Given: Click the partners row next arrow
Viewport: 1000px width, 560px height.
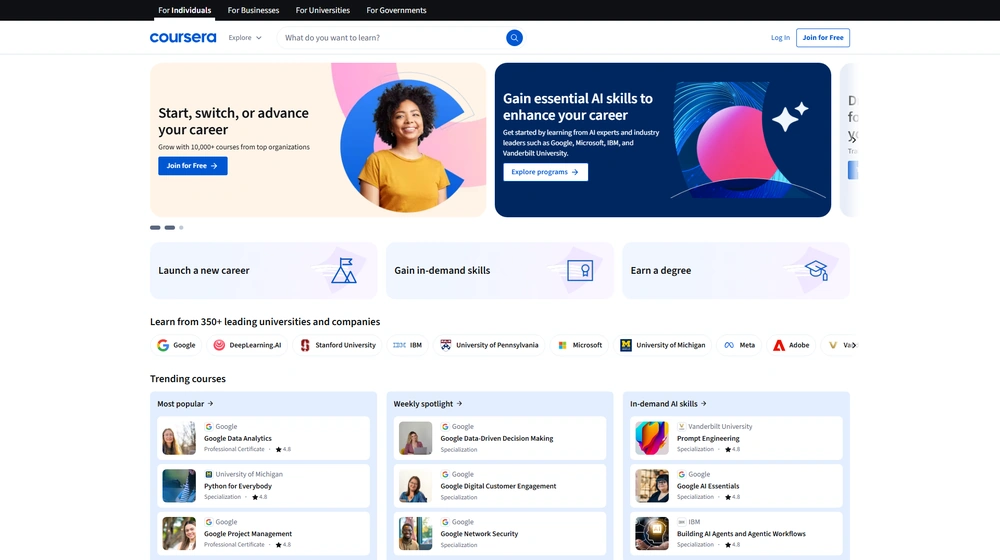Looking at the screenshot, I should tap(854, 345).
